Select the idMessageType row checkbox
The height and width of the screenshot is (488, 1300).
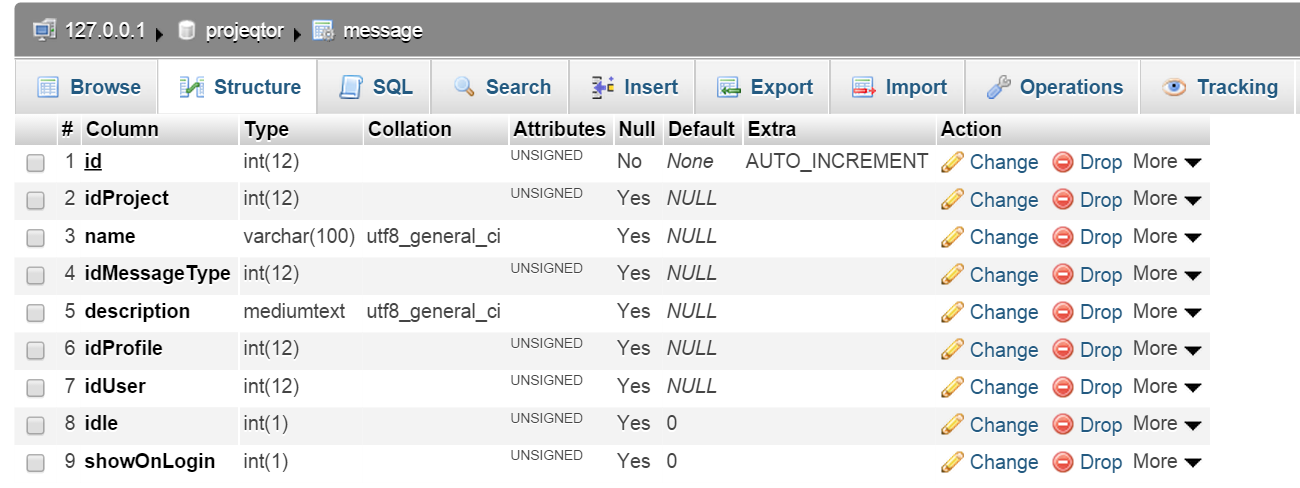pyautogui.click(x=36, y=275)
